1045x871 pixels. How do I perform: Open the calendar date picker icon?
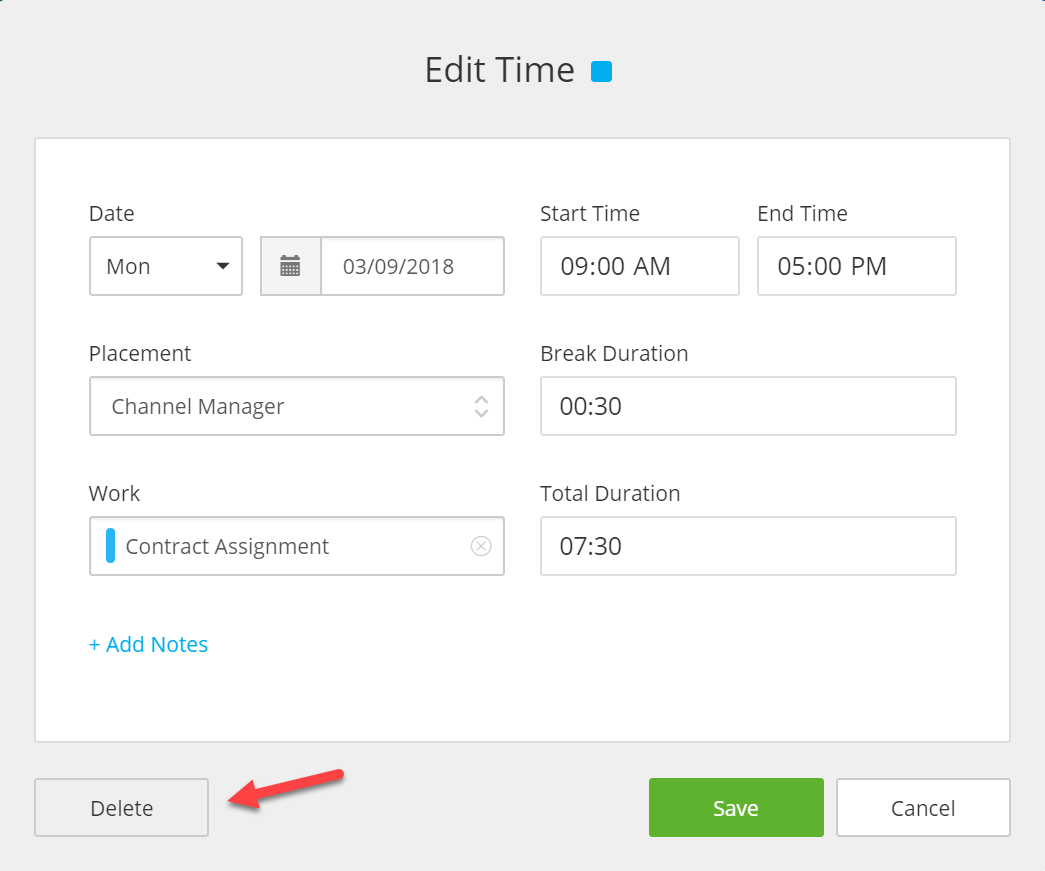pos(290,266)
